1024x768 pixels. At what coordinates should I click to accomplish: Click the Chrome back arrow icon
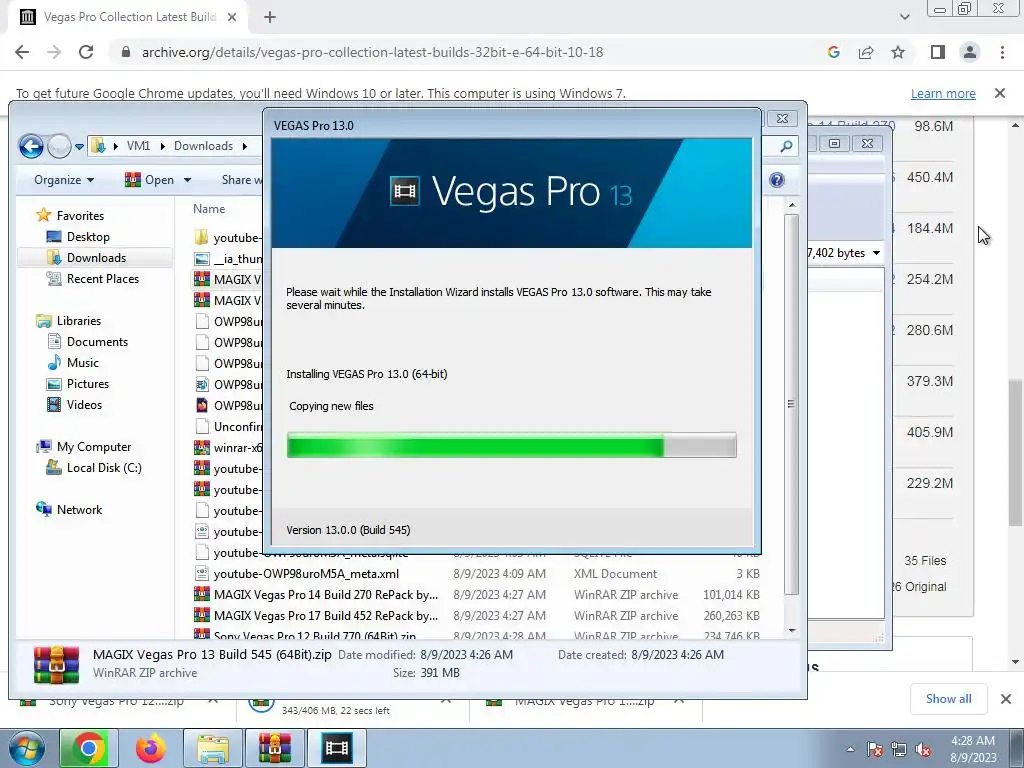pos(22,52)
